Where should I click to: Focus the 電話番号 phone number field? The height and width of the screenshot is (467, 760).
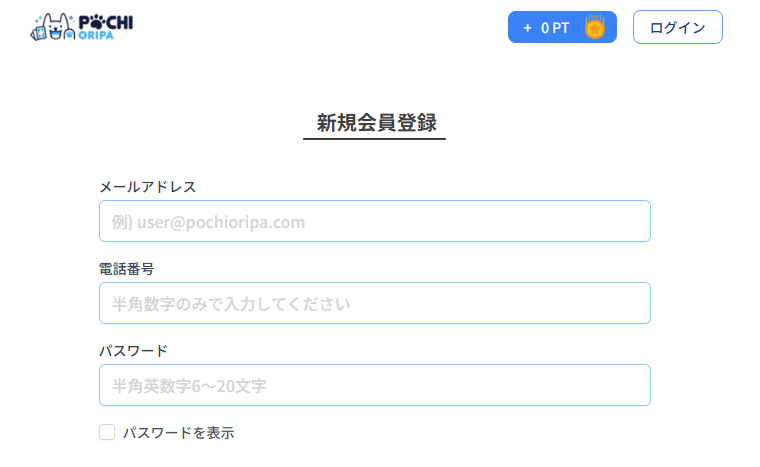coord(375,303)
